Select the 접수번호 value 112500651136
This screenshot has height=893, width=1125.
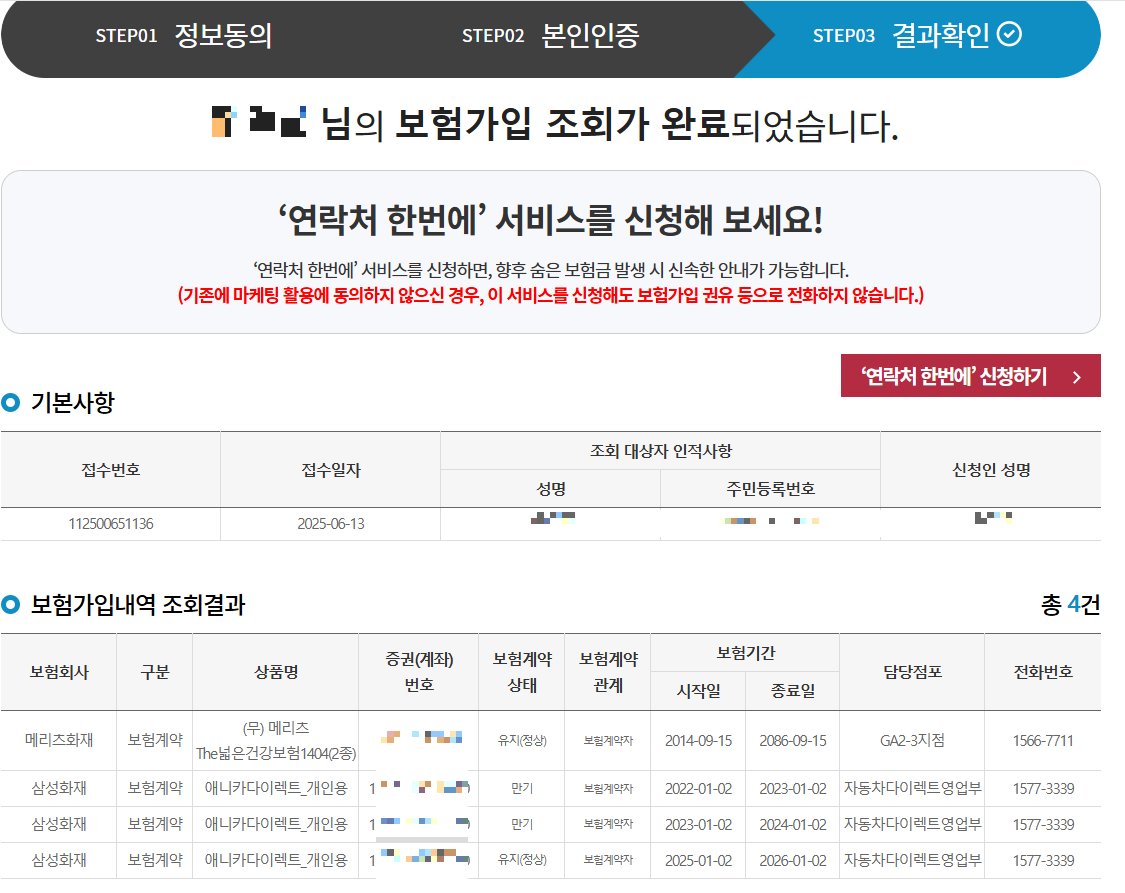(x=110, y=522)
